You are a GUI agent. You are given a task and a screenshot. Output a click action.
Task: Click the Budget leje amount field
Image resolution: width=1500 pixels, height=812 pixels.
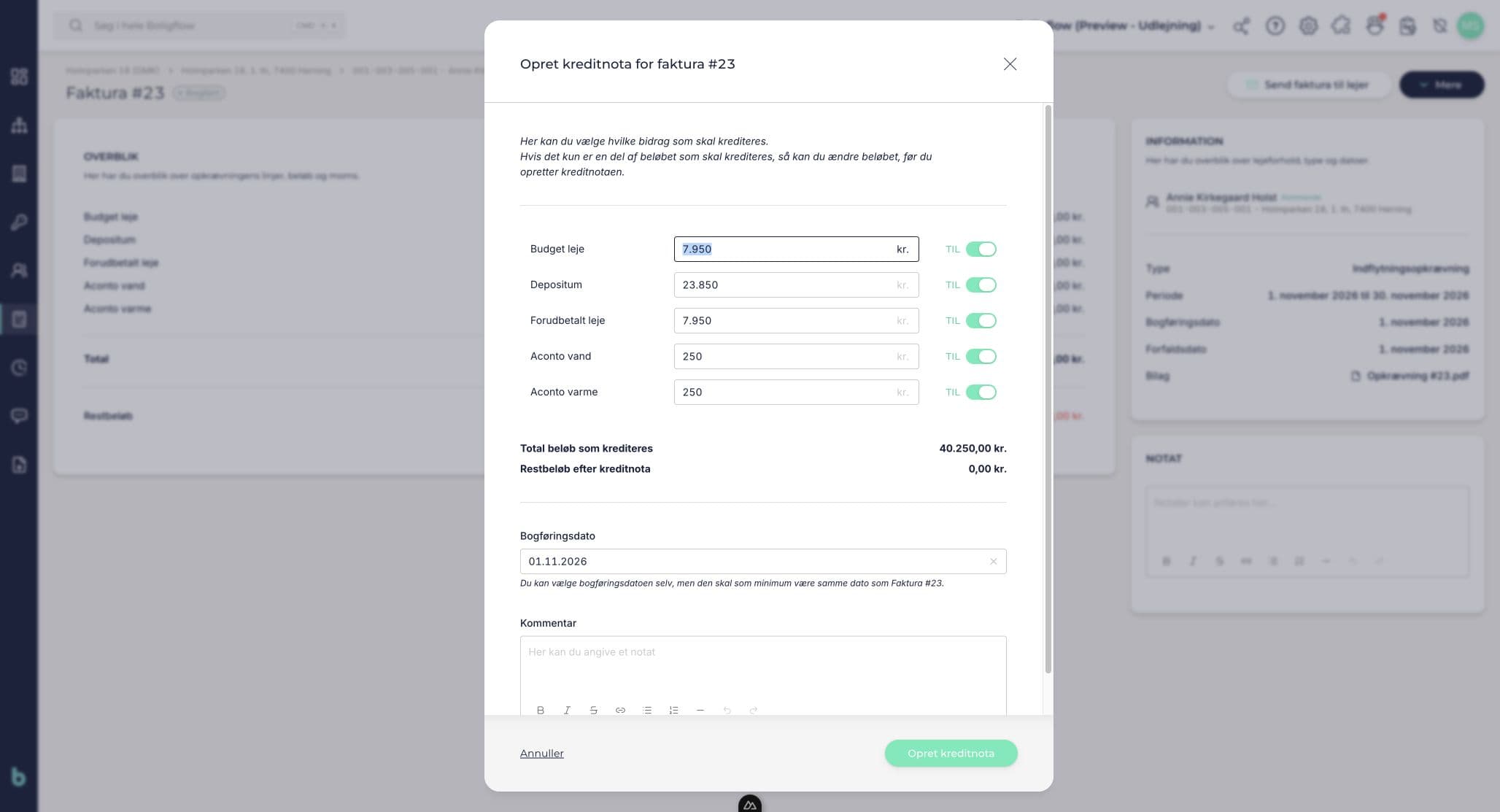[x=796, y=250]
